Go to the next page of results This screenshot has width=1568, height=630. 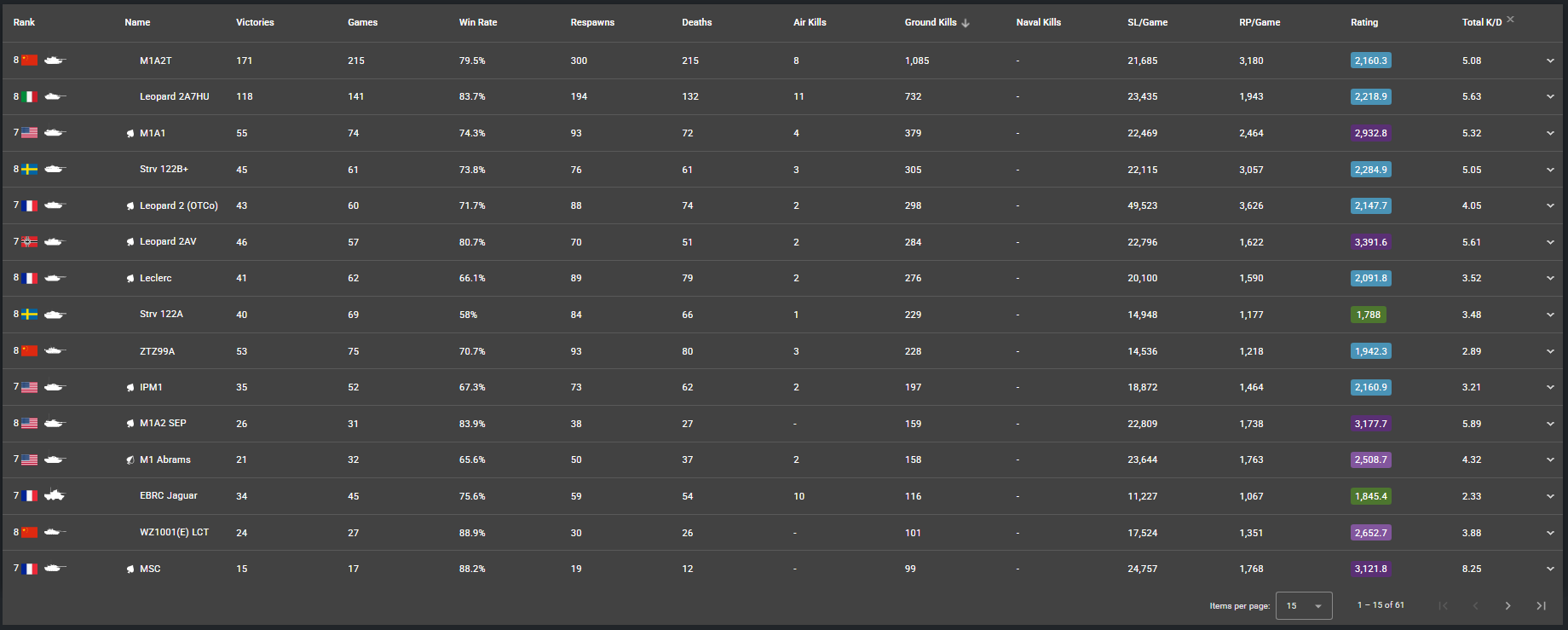1507,605
